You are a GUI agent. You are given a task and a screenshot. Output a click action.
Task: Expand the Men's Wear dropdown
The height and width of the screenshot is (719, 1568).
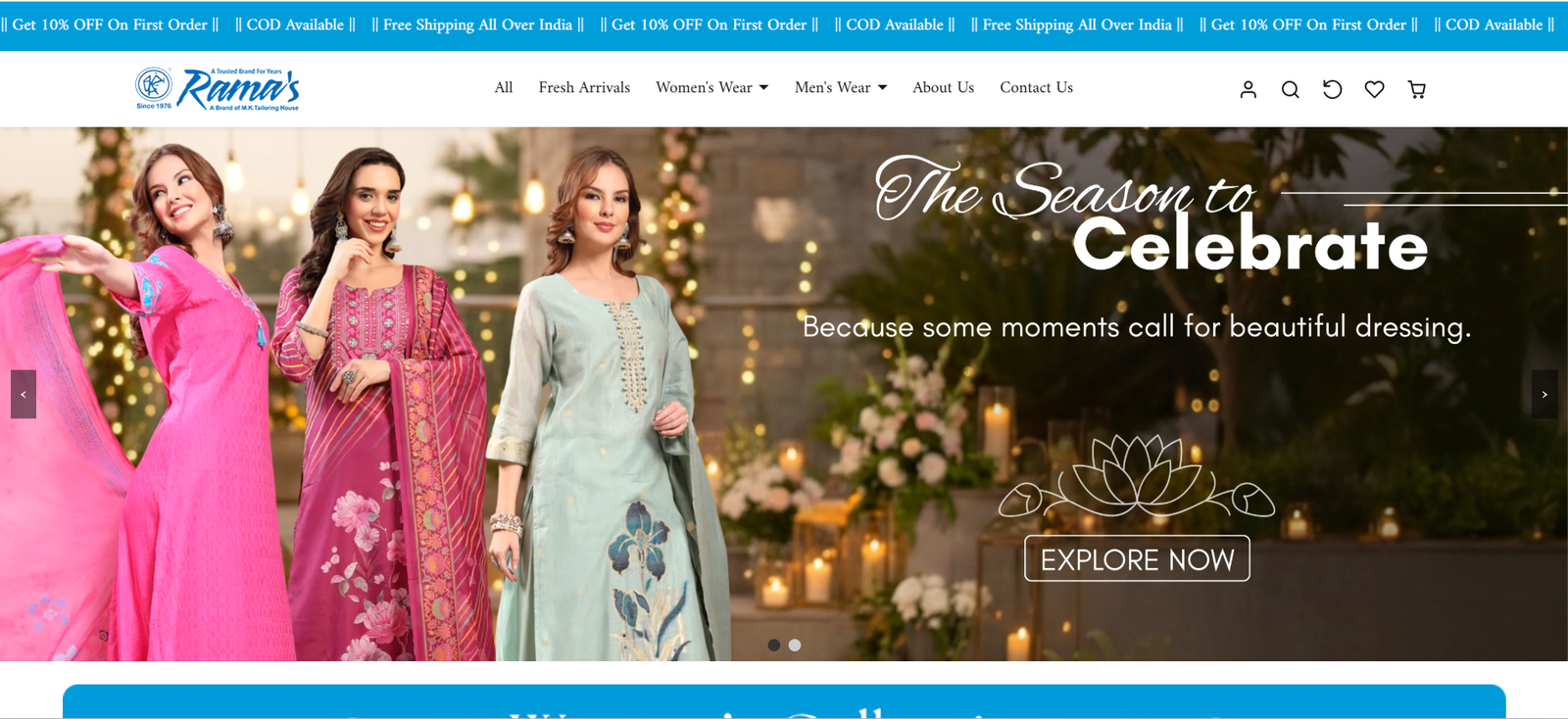point(841,87)
